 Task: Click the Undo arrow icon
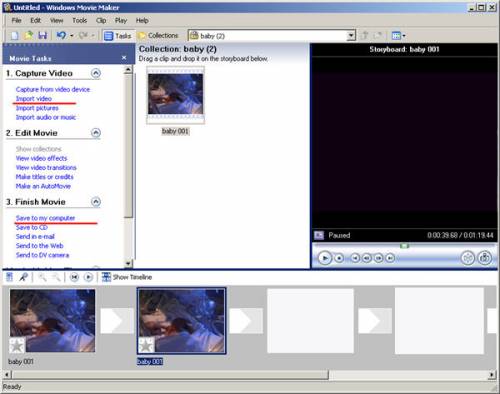[61, 35]
